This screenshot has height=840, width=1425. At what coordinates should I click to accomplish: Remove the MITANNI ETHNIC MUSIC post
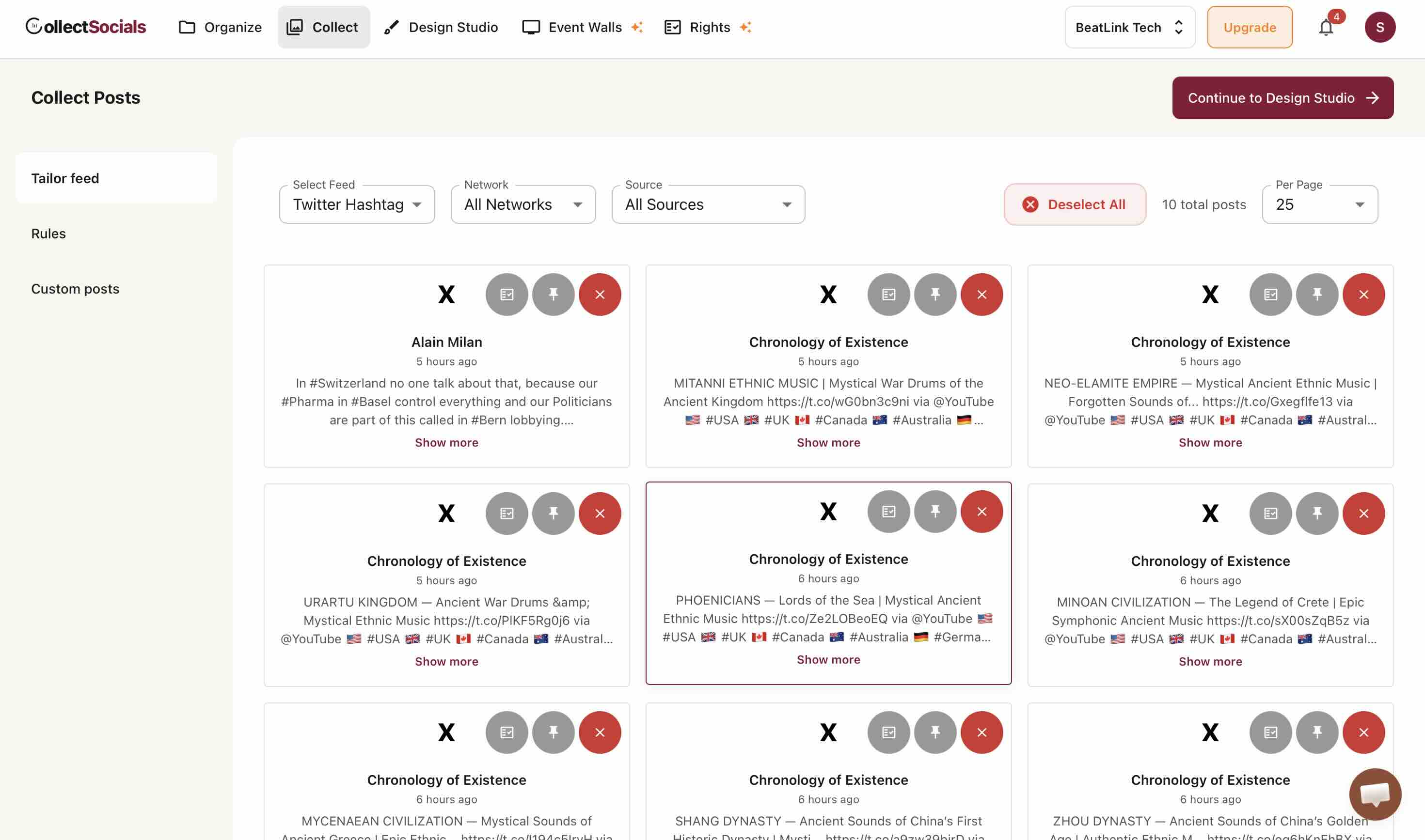tap(982, 295)
